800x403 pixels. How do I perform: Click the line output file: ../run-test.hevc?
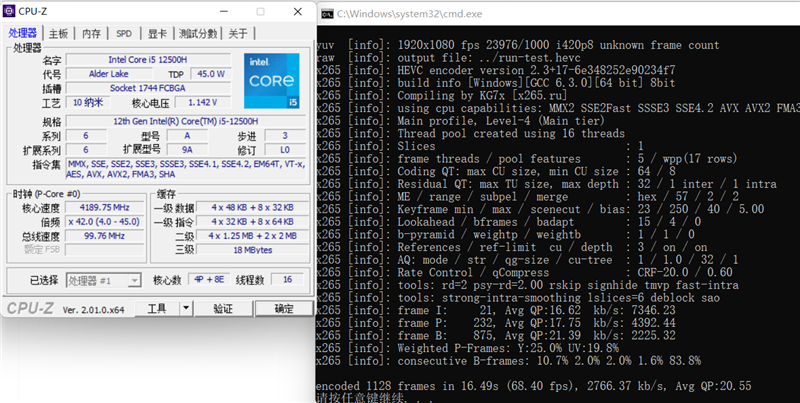[448, 58]
